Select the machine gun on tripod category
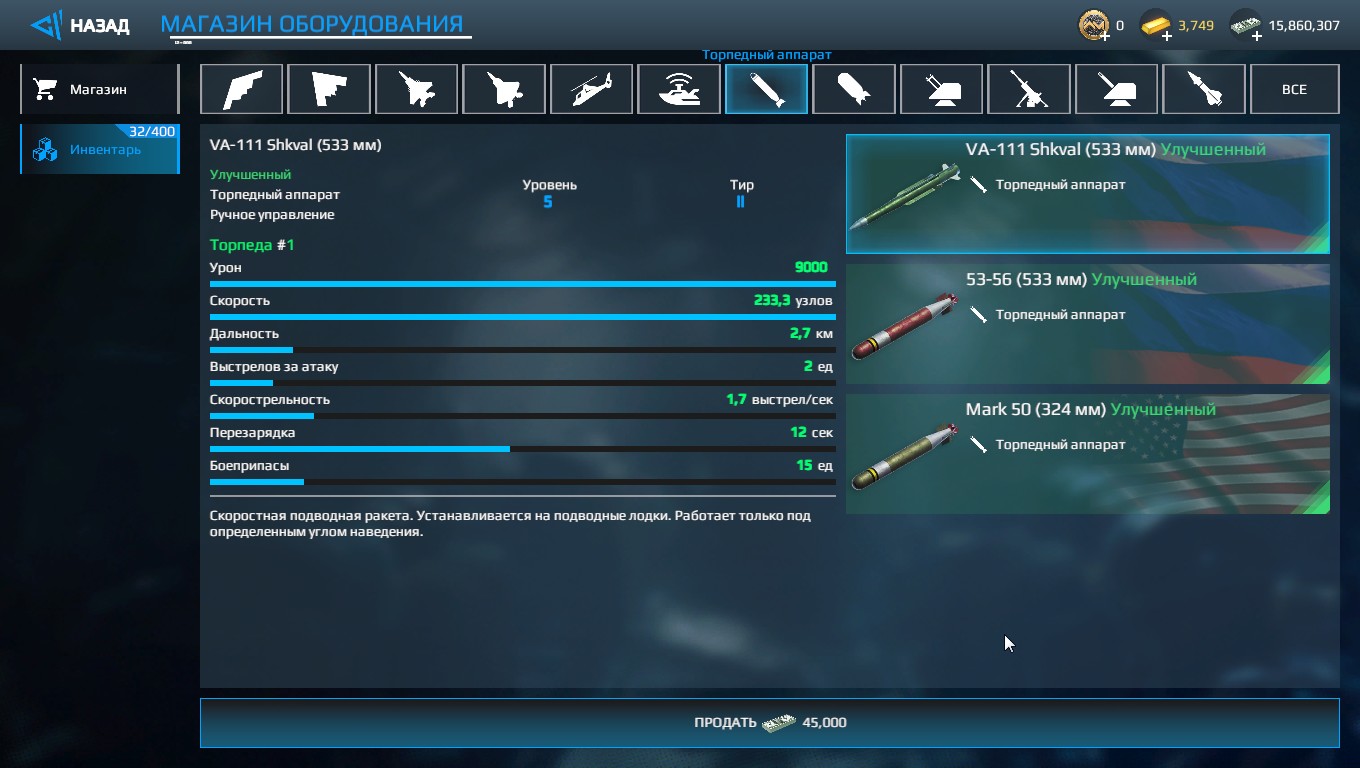 pos(1029,89)
